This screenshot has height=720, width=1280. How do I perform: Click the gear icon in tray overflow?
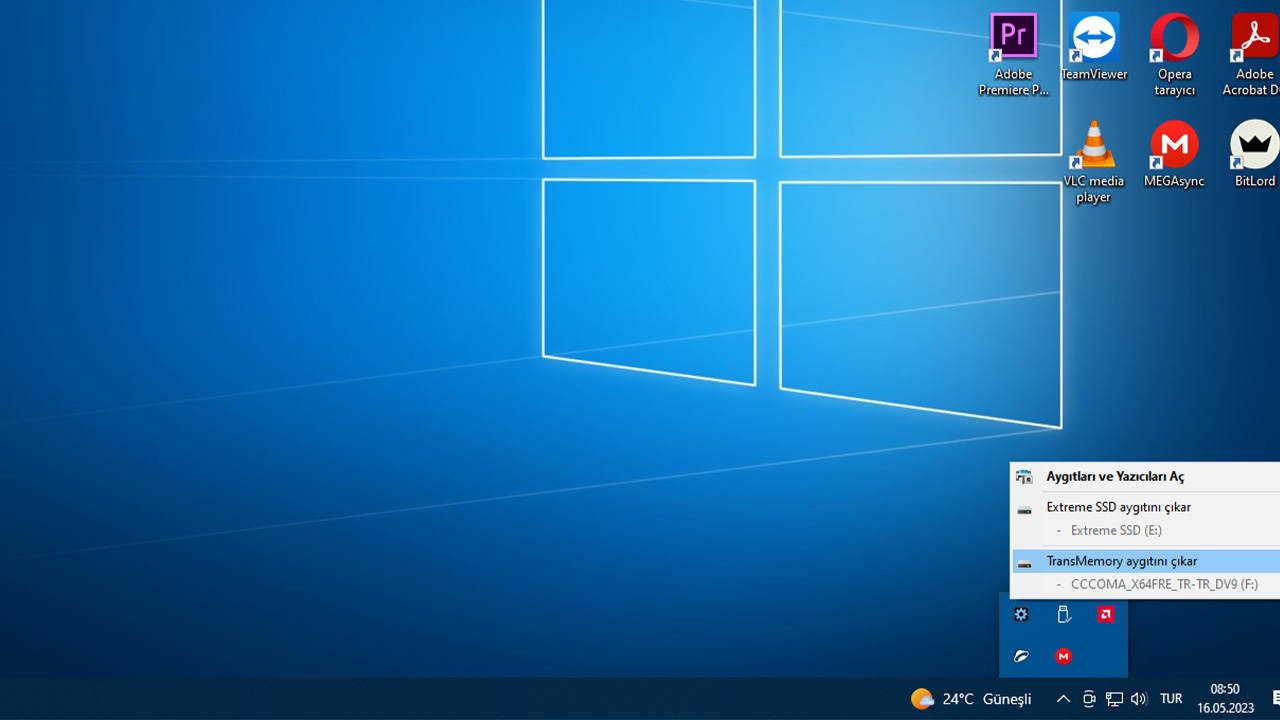[1021, 614]
